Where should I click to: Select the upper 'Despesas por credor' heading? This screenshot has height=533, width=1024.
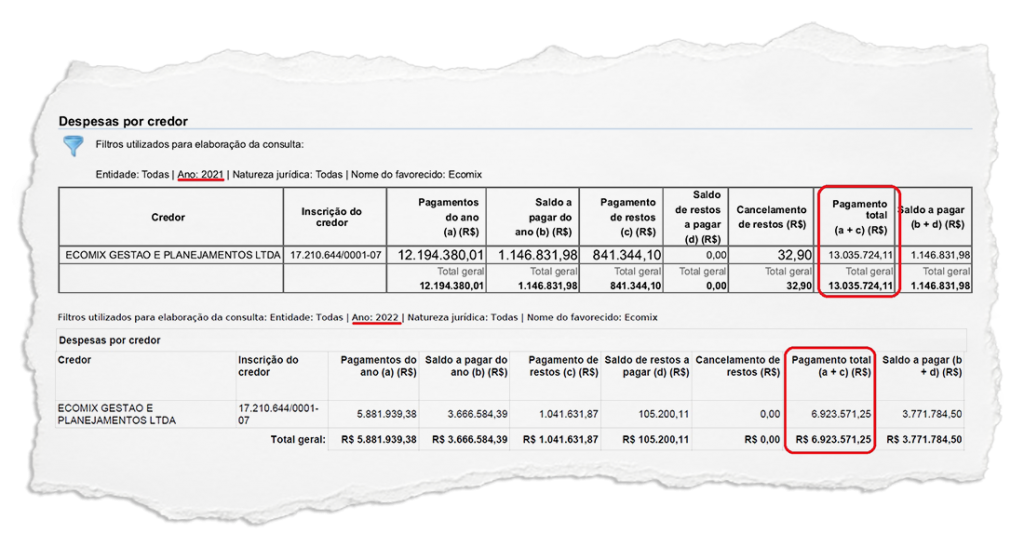click(123, 121)
